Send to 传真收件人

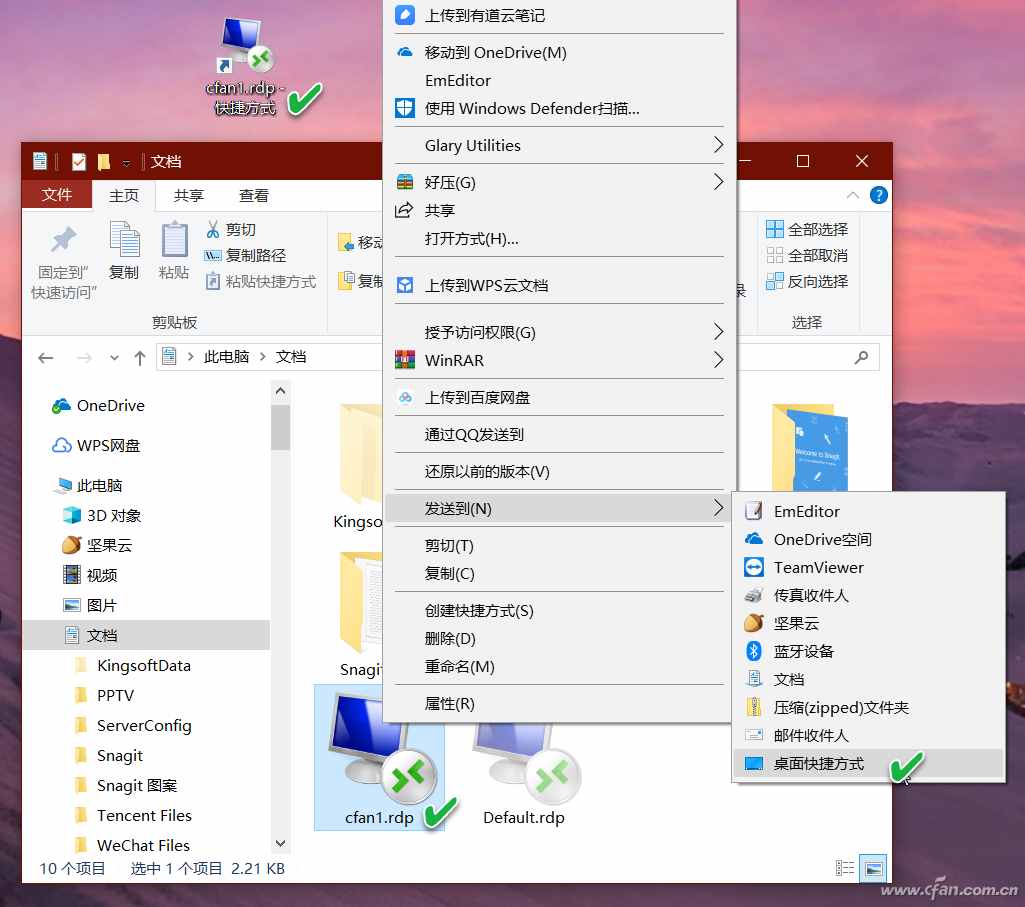[x=868, y=596]
